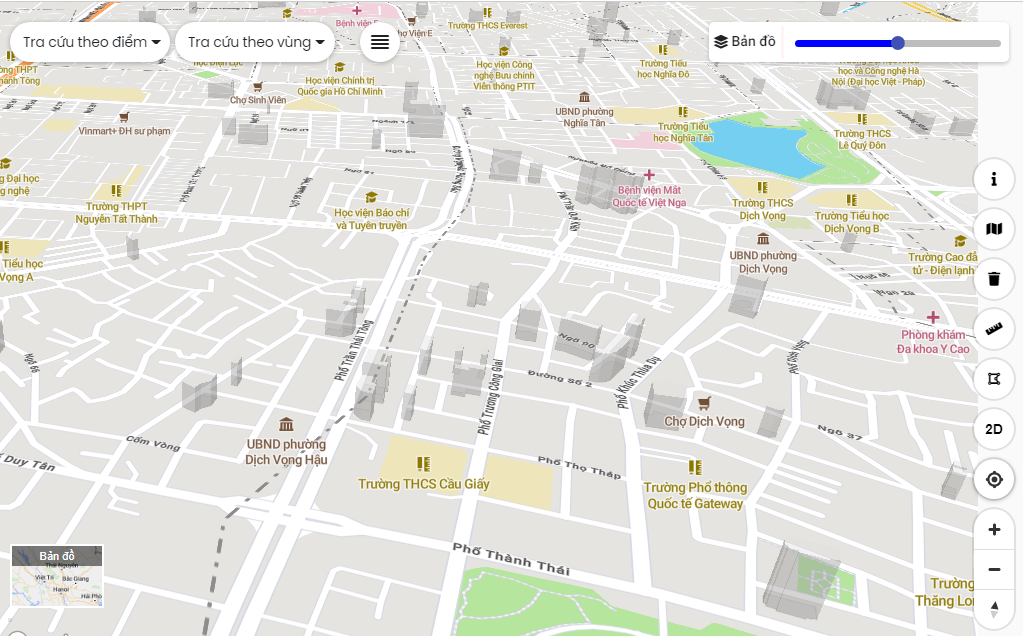Click Trường Tiểu học Nghĩa Tân icon
Viewport: 1023px width, 636px height.
tap(683, 112)
